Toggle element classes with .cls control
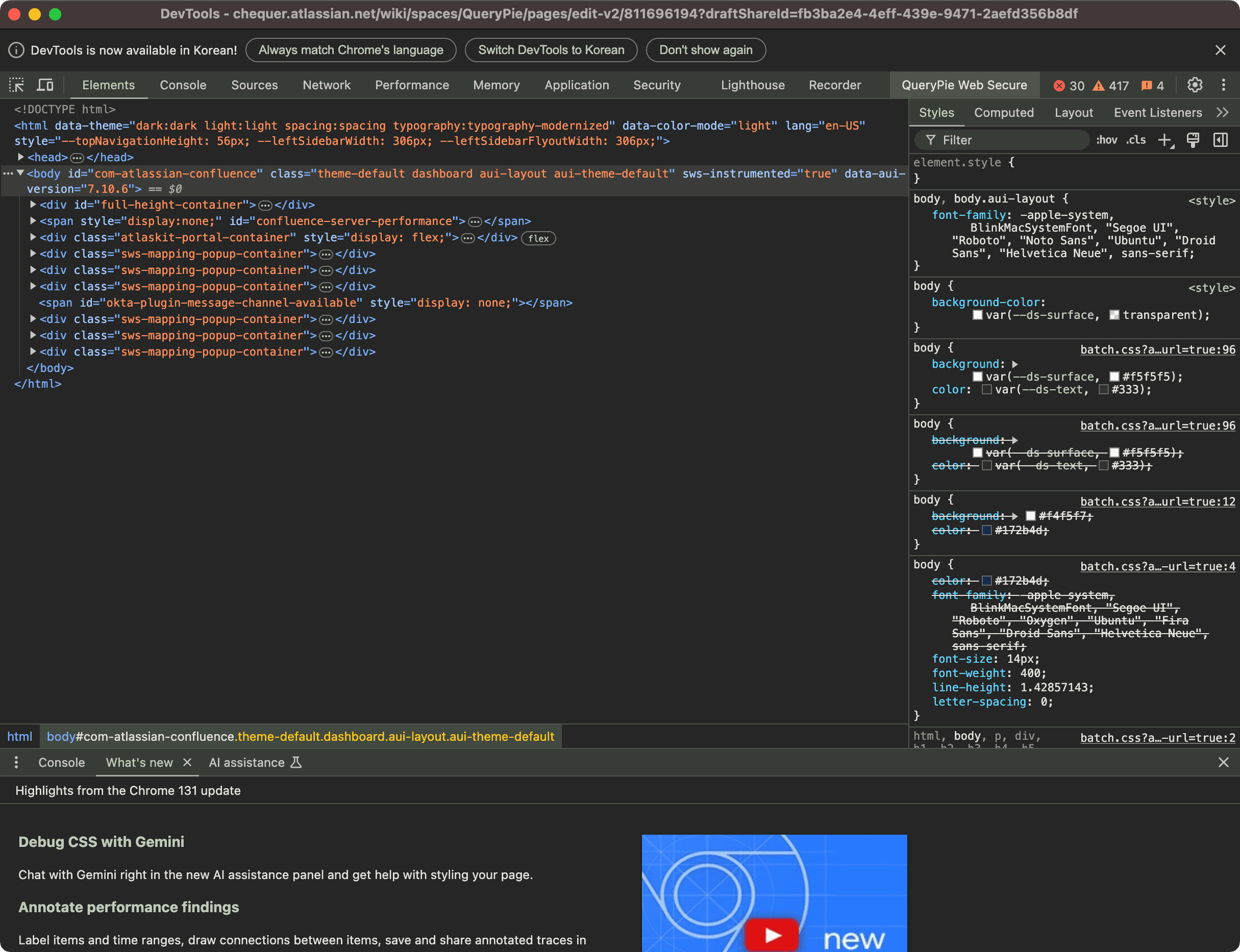This screenshot has width=1240, height=952. point(1134,139)
